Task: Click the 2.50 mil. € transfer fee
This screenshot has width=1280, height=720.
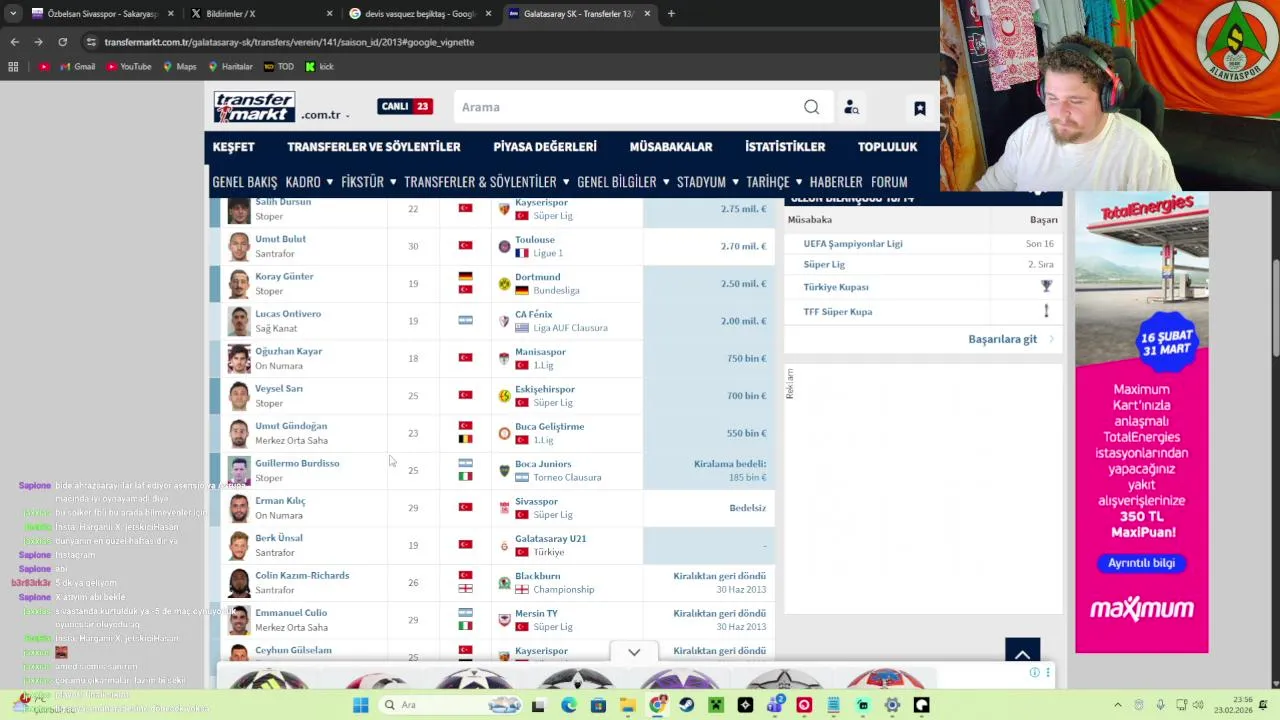Action: 743,284
